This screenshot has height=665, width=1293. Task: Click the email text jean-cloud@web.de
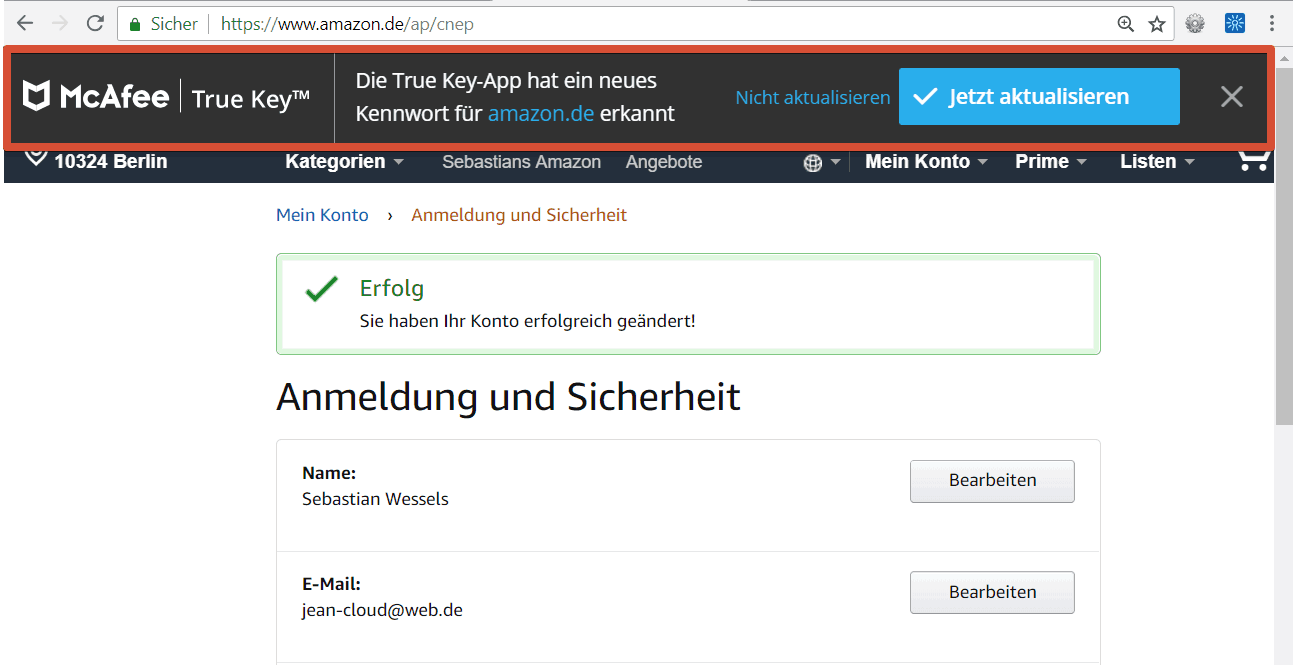coord(382,610)
